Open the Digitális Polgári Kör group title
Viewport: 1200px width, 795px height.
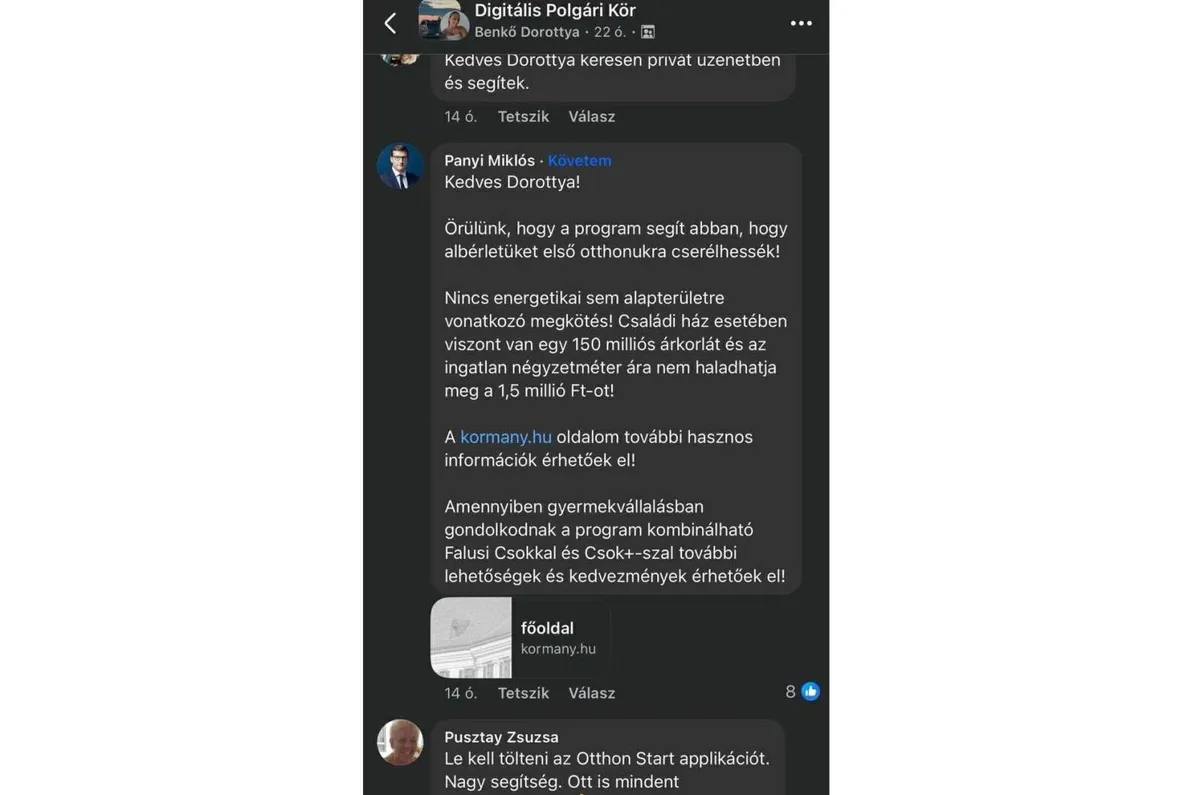coord(555,11)
